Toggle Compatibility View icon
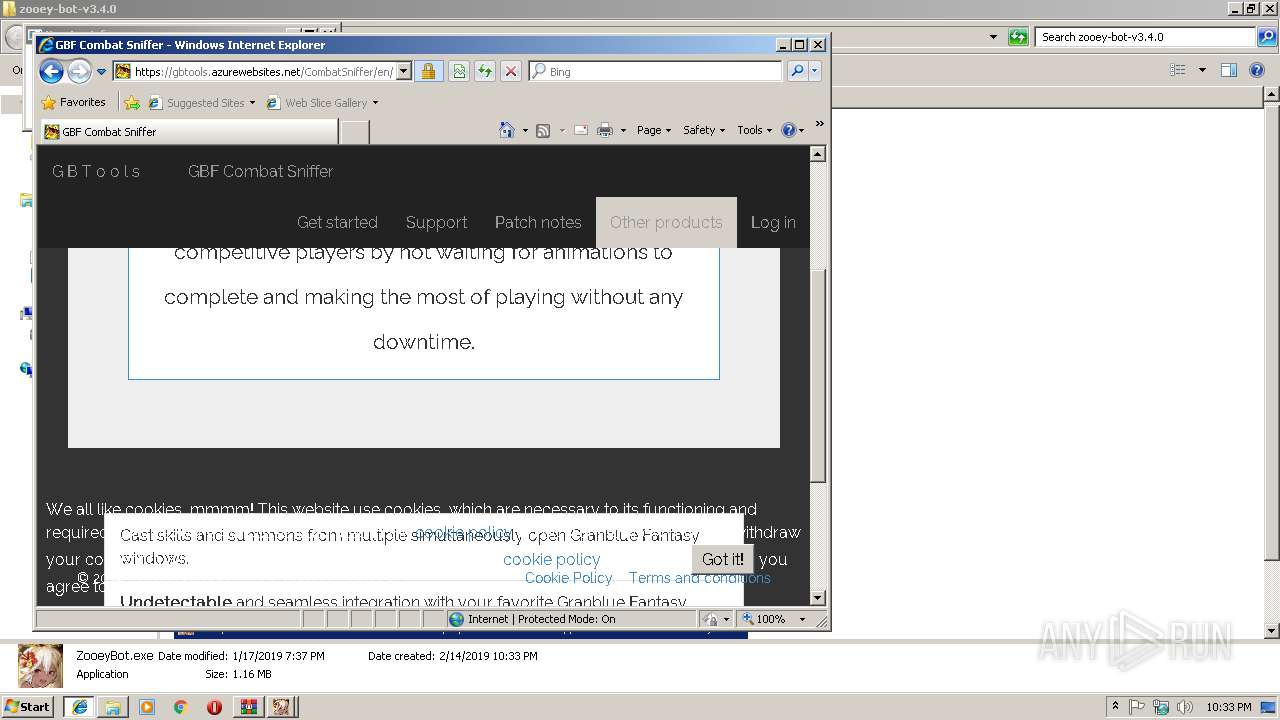Image resolution: width=1280 pixels, height=720 pixels. tap(459, 72)
